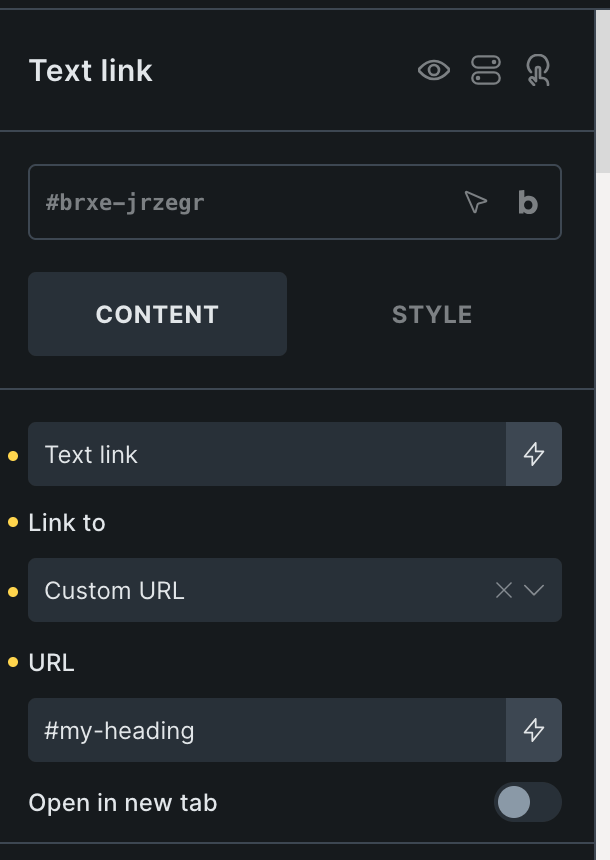Switch to the STYLE tab
Image resolution: width=610 pixels, height=860 pixels.
[432, 314]
